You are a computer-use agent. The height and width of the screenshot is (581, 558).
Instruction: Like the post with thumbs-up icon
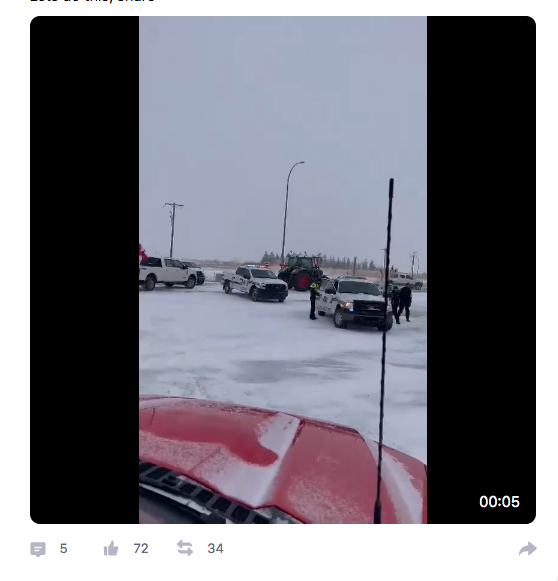click(x=111, y=548)
